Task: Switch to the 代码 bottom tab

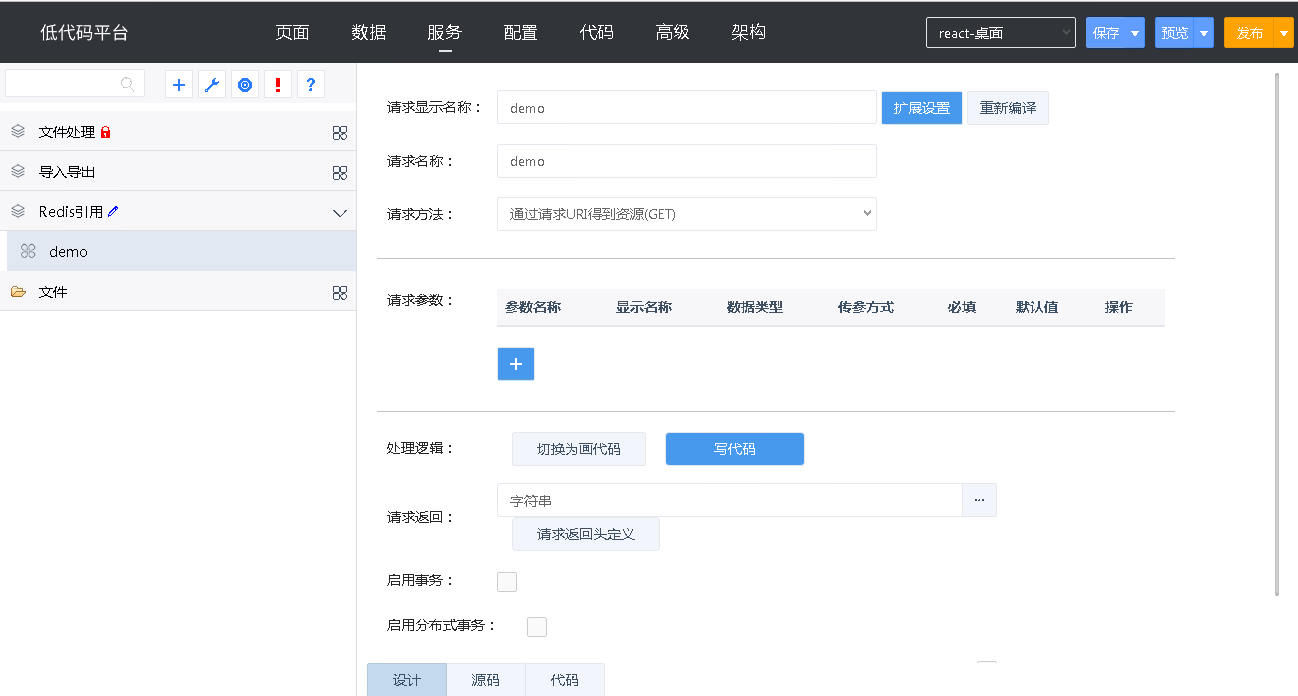Action: 564,680
